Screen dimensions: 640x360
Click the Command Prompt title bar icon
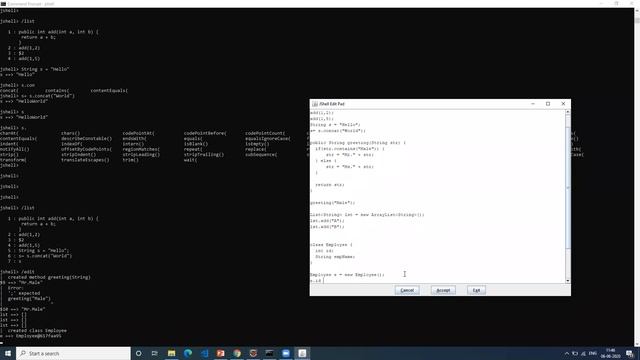pos(3,4)
